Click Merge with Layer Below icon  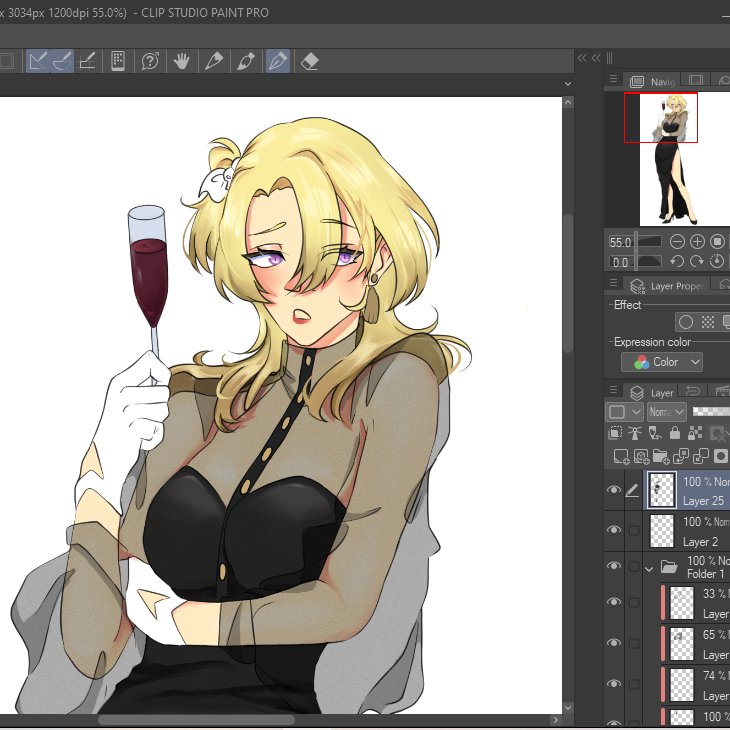(700, 456)
